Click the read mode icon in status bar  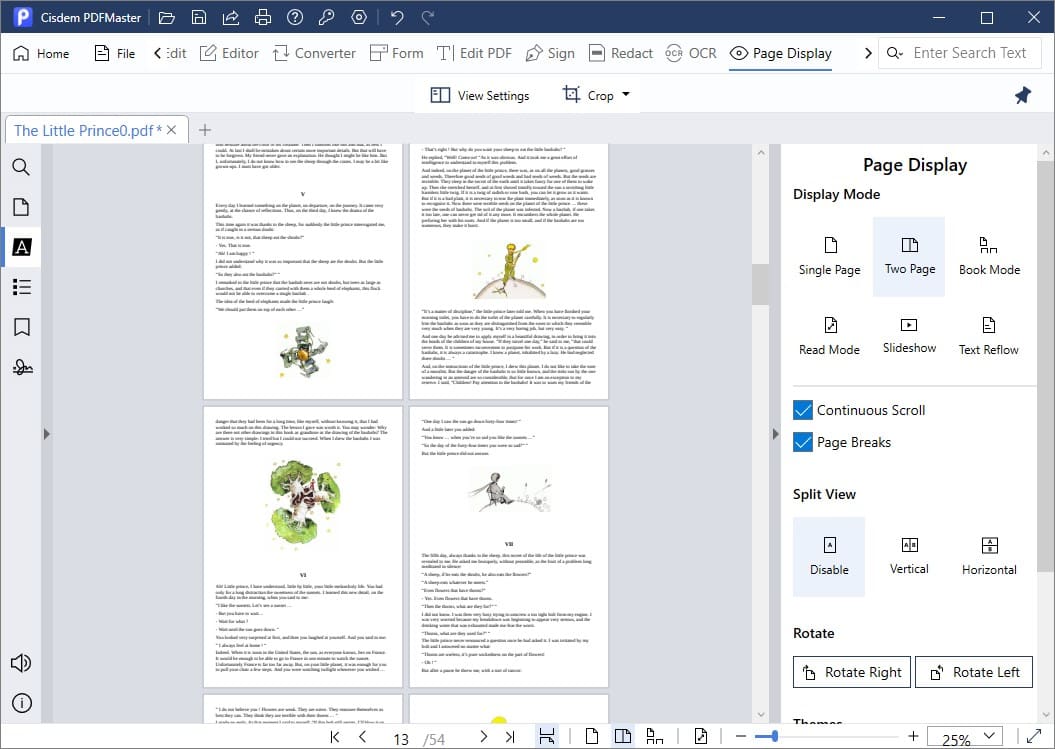point(700,736)
